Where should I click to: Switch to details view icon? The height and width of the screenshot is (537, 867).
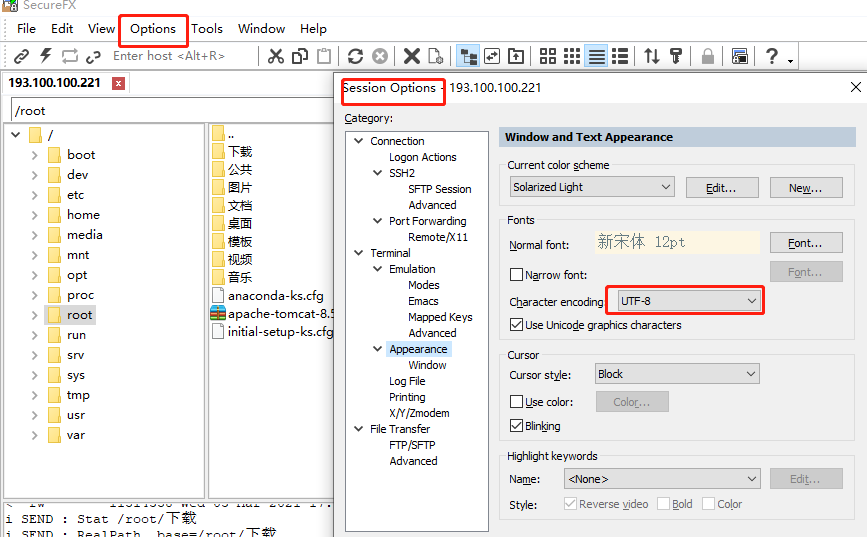pyautogui.click(x=620, y=56)
